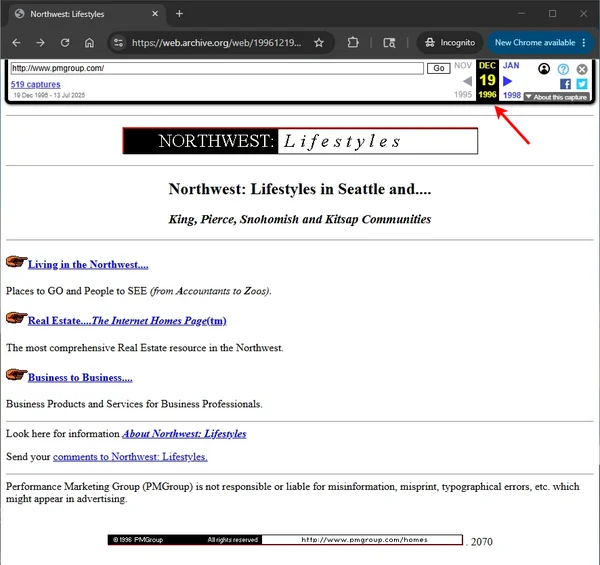Close the Northwest: Lifestyles tab
The image size is (600, 565).
[155, 14]
